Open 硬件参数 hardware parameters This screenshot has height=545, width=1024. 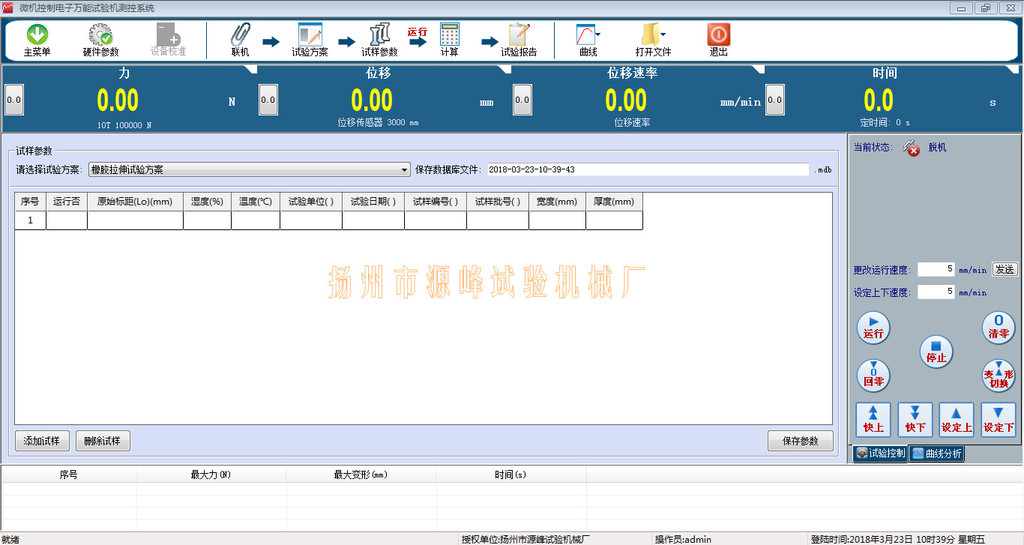click(x=100, y=39)
